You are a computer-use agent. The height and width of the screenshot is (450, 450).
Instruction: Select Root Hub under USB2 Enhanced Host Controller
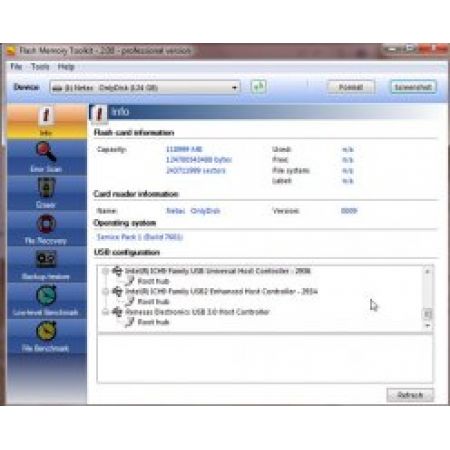tap(153, 302)
